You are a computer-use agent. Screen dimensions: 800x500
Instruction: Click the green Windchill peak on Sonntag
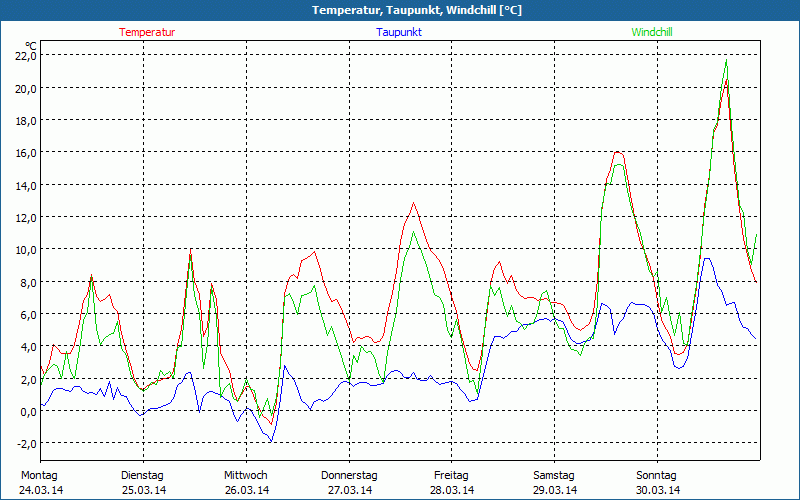(x=726, y=60)
